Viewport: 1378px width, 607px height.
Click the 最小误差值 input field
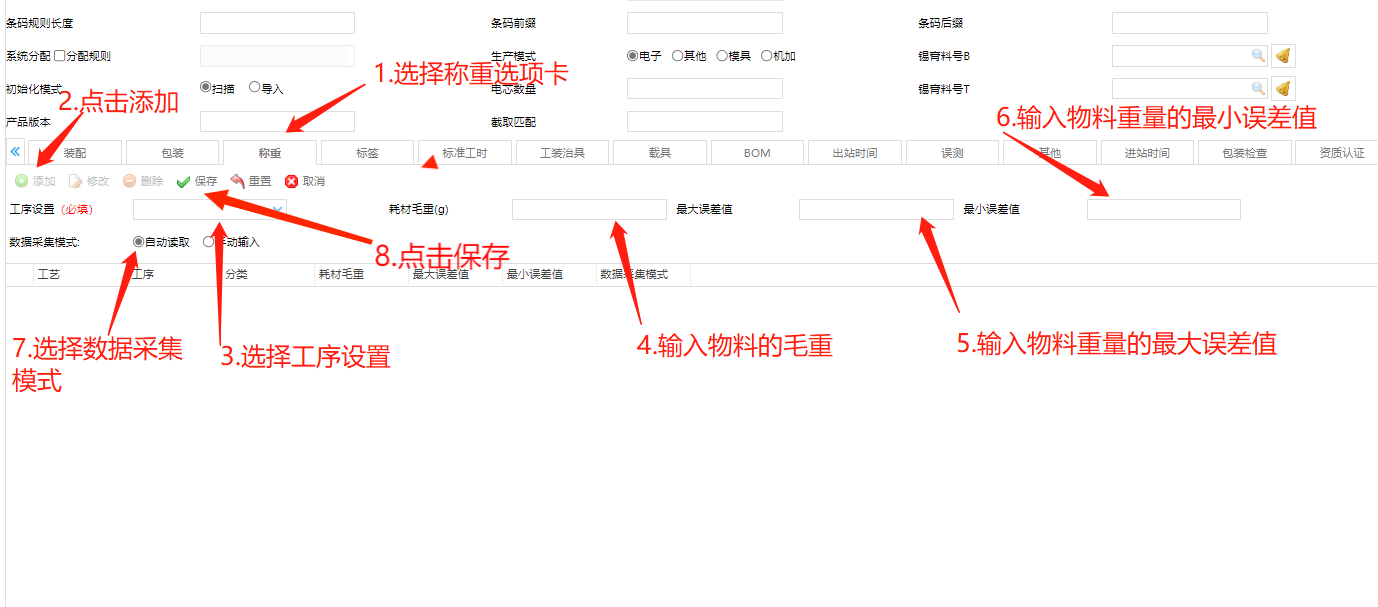coord(1163,209)
